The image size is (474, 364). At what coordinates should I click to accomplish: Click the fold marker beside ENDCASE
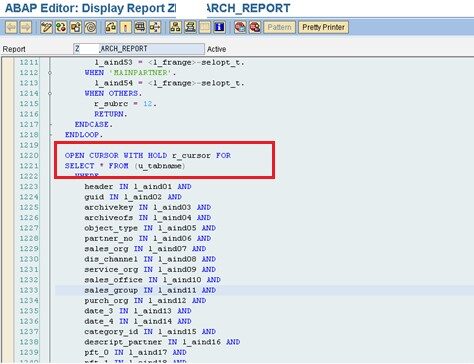point(50,124)
